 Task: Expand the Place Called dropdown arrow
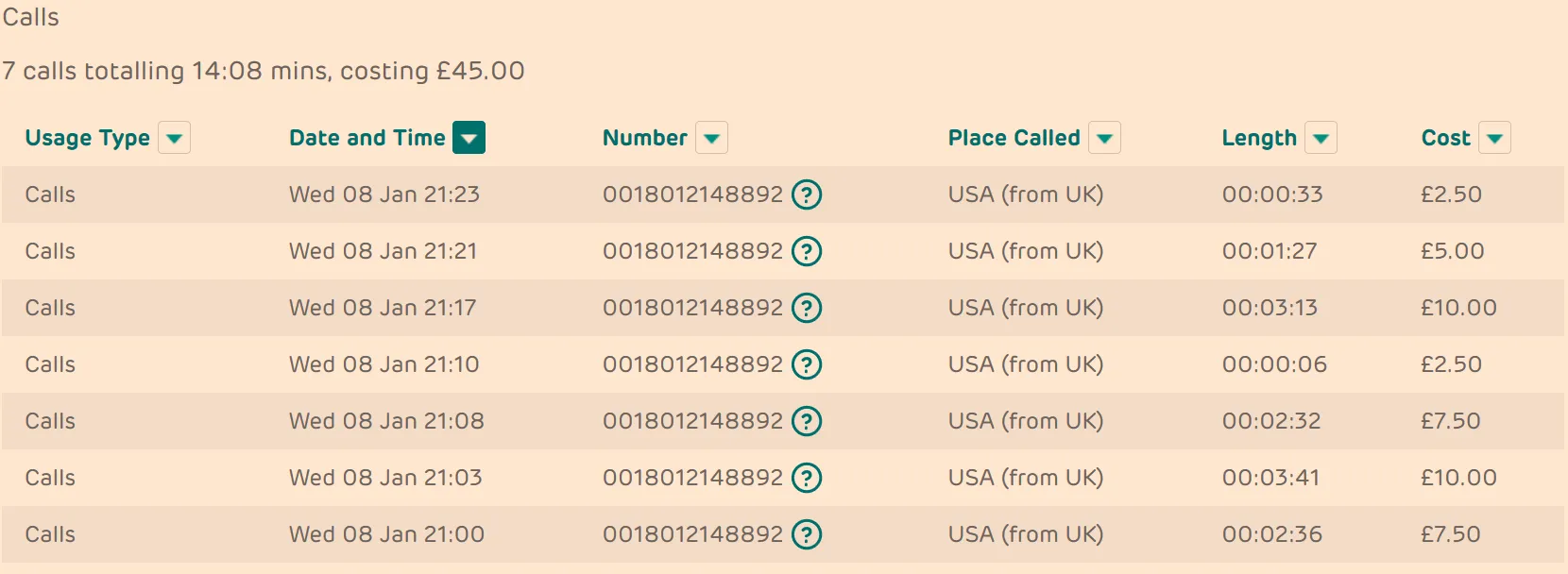[x=1104, y=138]
